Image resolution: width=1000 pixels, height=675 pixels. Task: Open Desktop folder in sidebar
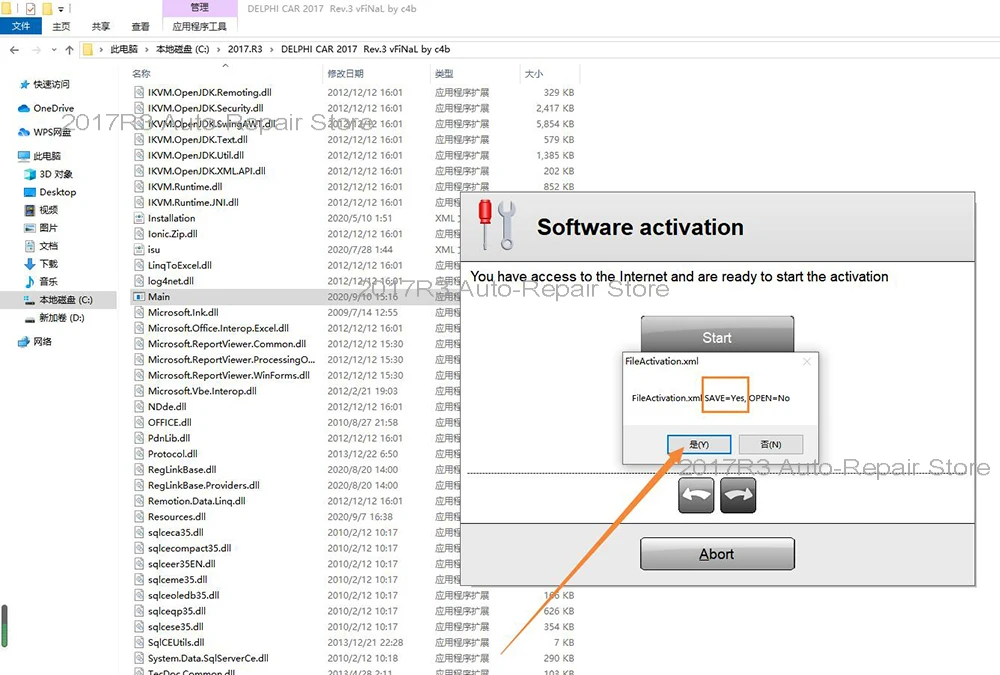50,192
